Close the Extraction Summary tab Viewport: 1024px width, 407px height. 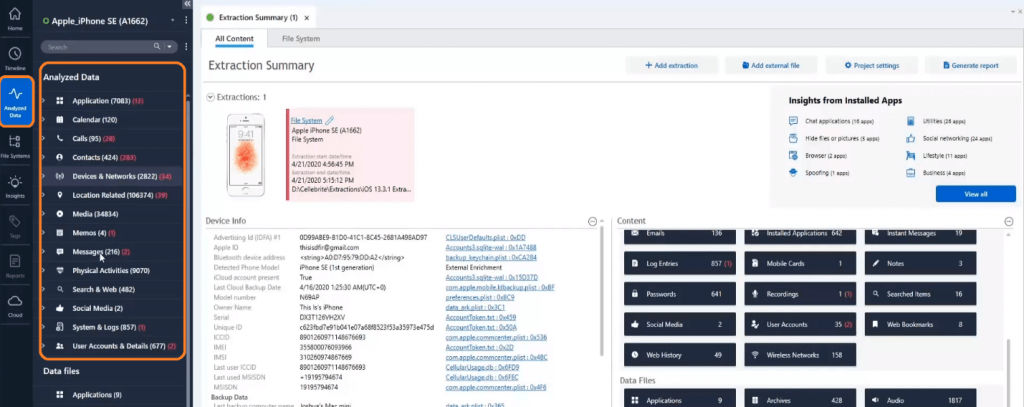click(307, 18)
